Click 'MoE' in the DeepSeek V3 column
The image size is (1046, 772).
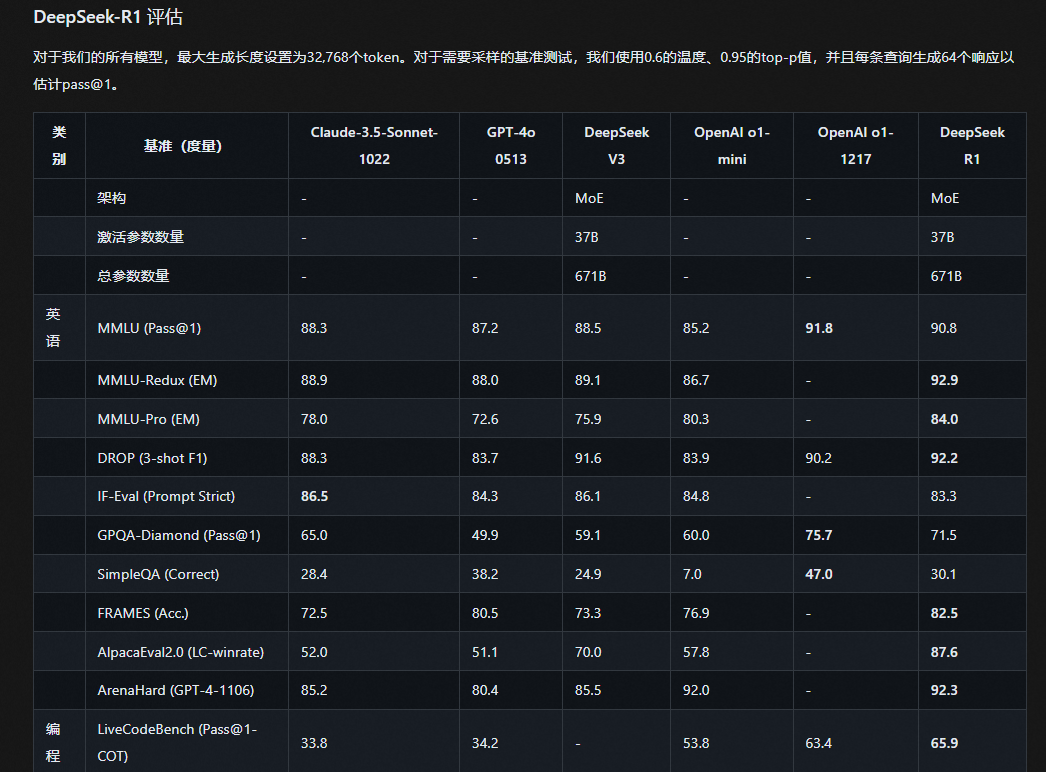pyautogui.click(x=589, y=198)
